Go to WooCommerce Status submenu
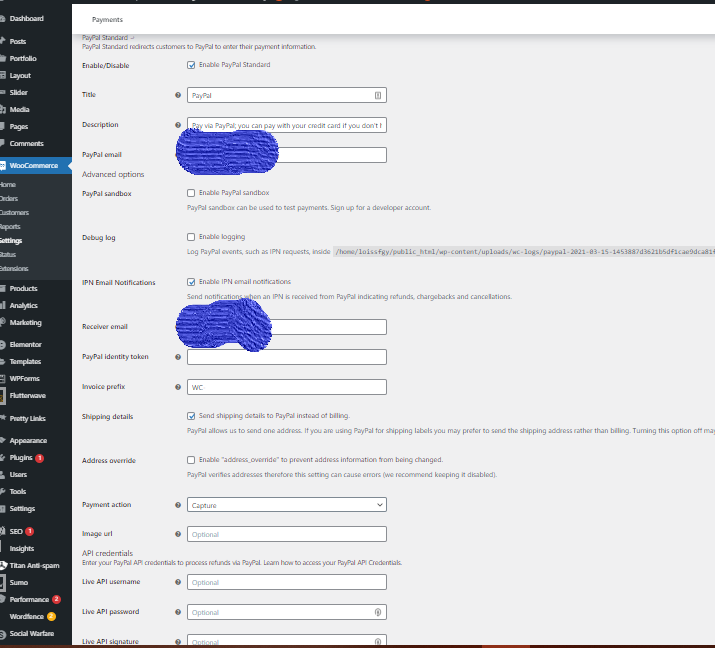Image resolution: width=715 pixels, height=648 pixels. click(x=8, y=254)
